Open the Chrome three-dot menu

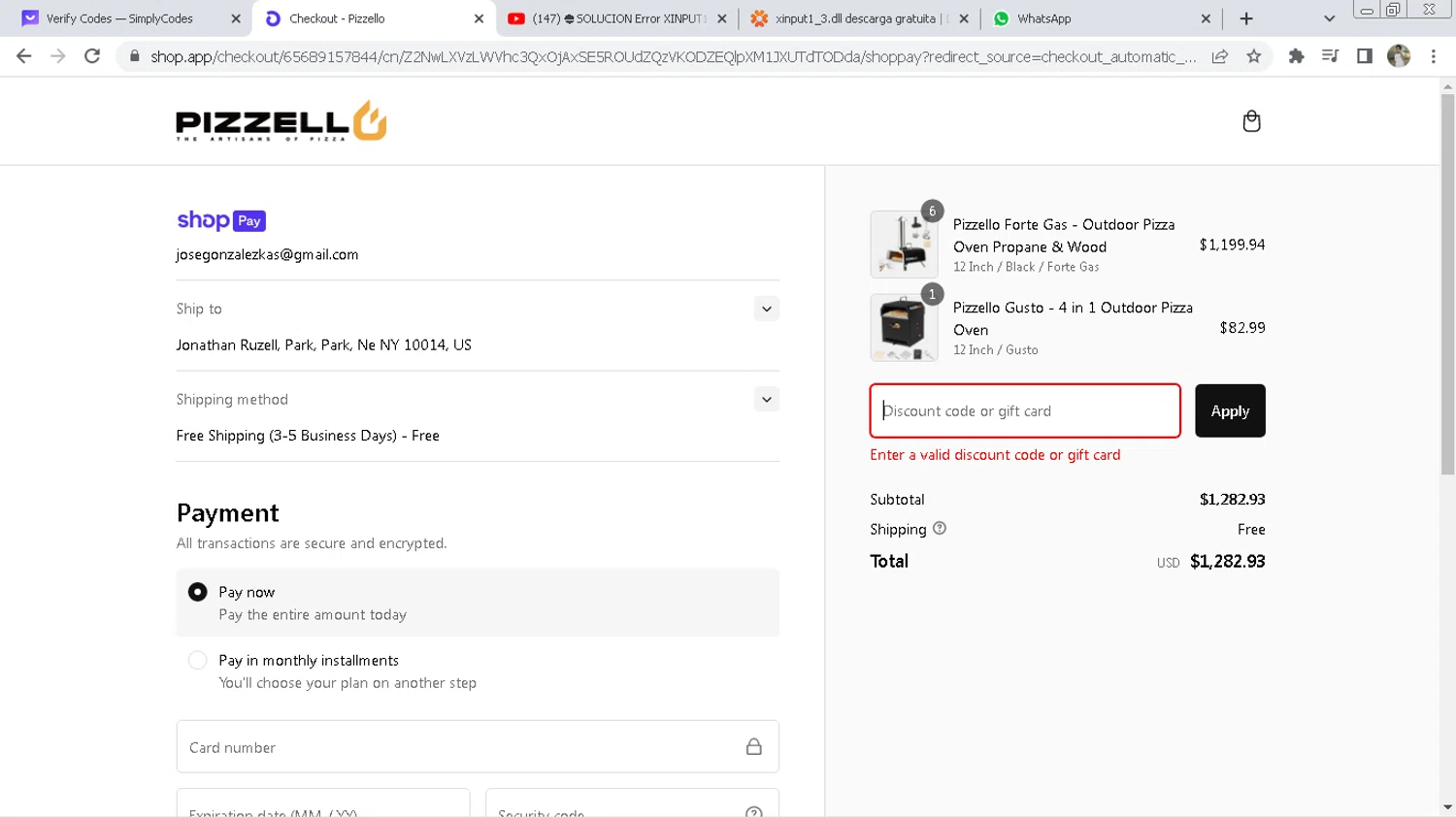tap(1434, 56)
